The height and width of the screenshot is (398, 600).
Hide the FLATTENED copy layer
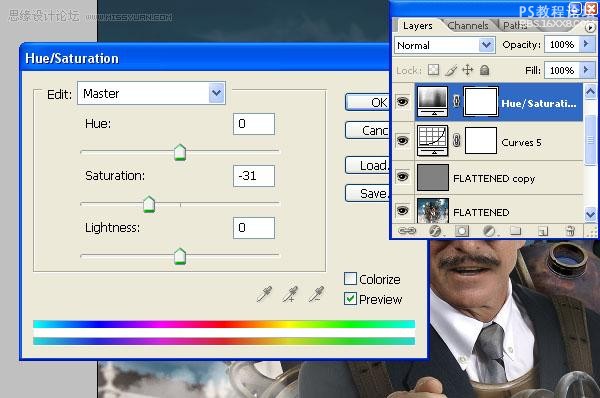pos(403,177)
